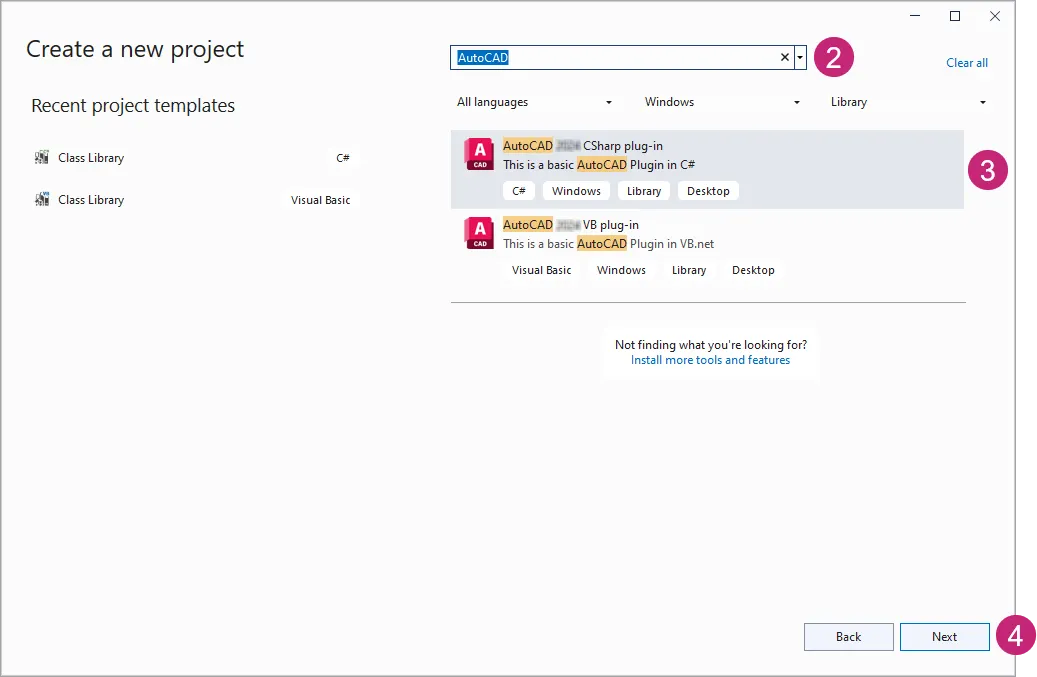Click the 'This is a basic AutoCAD Plugin in C#' description
Screen dimensions: 1037x677
599,165
